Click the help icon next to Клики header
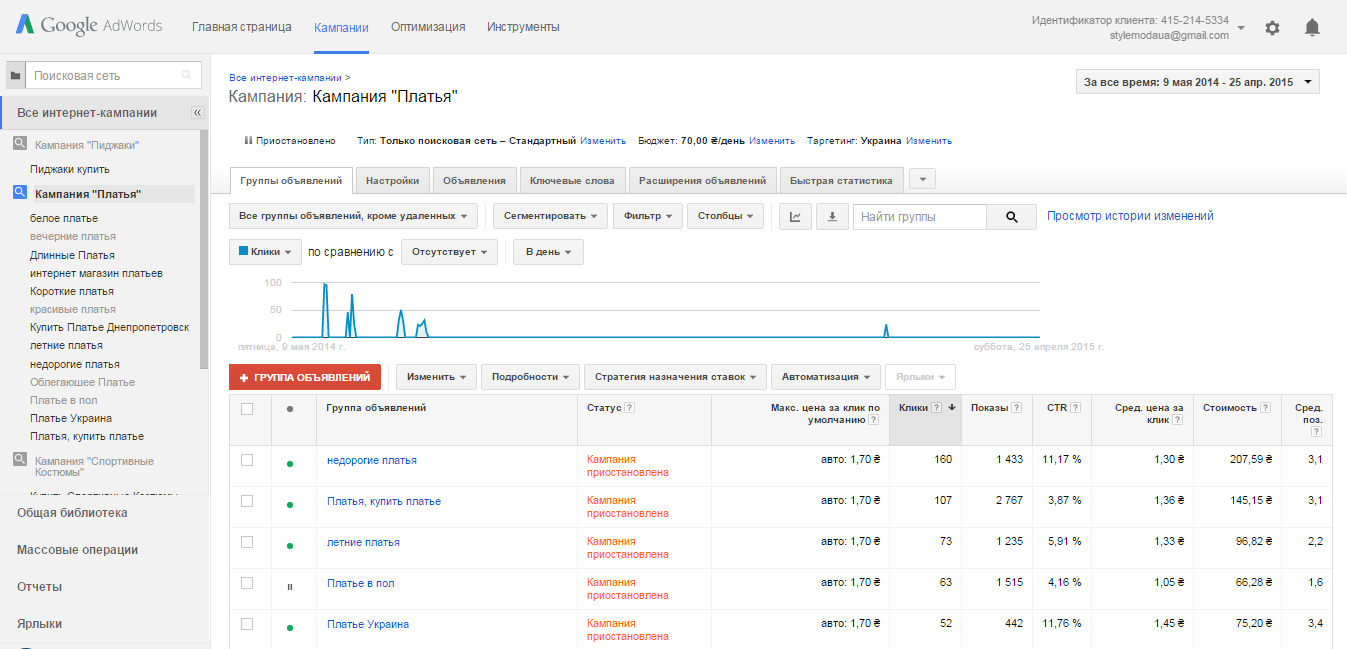The image size is (1347, 649). [937, 408]
